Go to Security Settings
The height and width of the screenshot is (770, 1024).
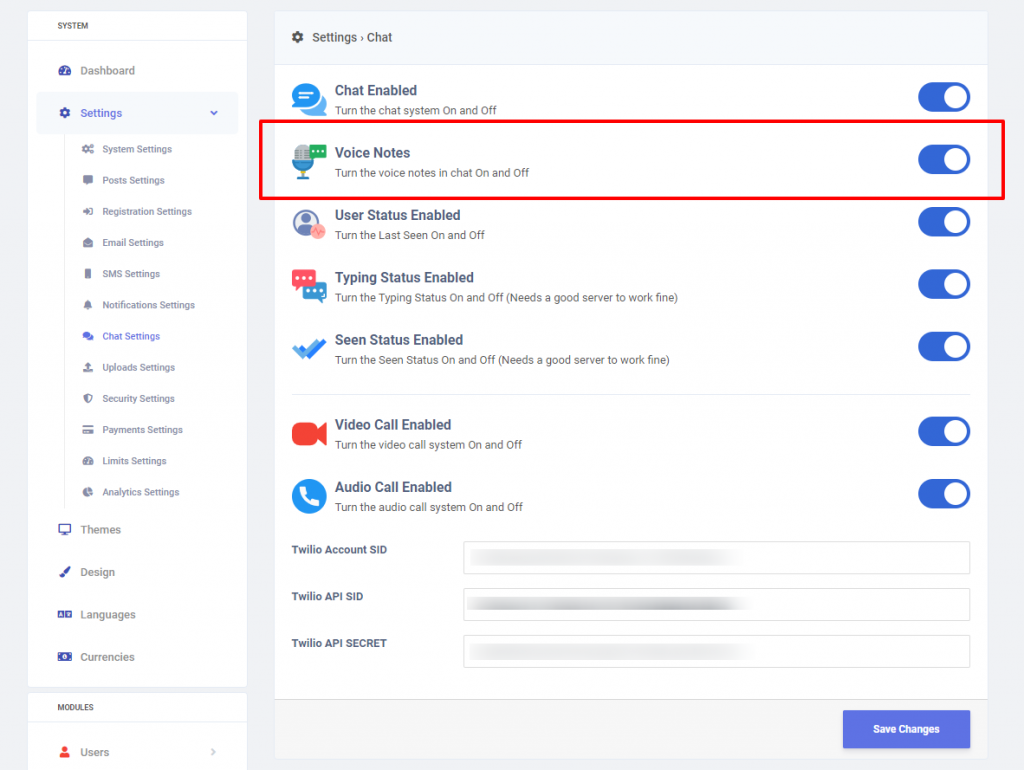[138, 398]
